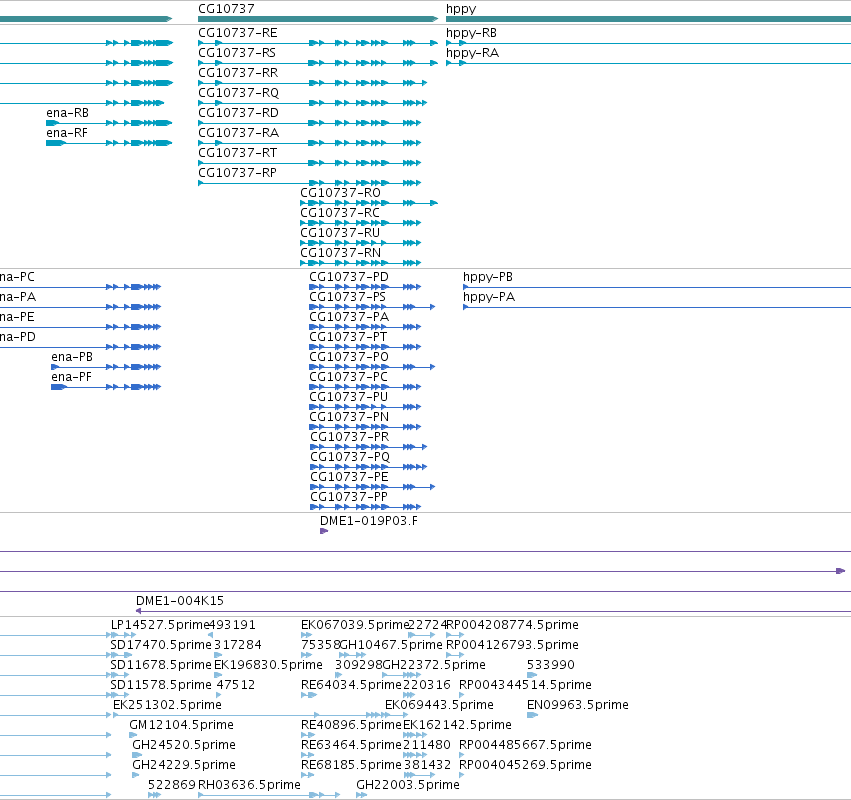Screen dimensions: 851x800
Task: Select the CG10737-RE transcript label
Action: click(x=238, y=33)
